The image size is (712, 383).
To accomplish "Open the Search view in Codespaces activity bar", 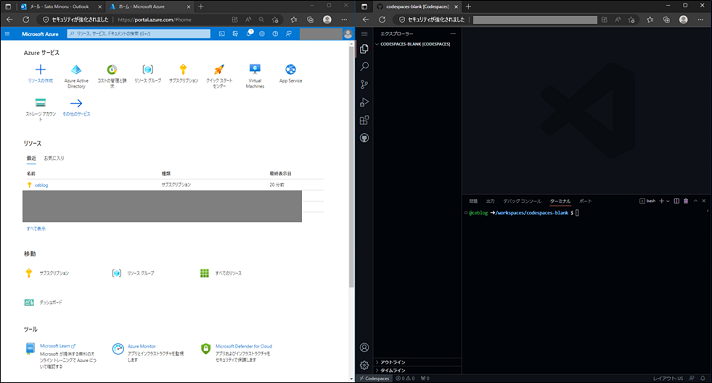I will 364,67.
